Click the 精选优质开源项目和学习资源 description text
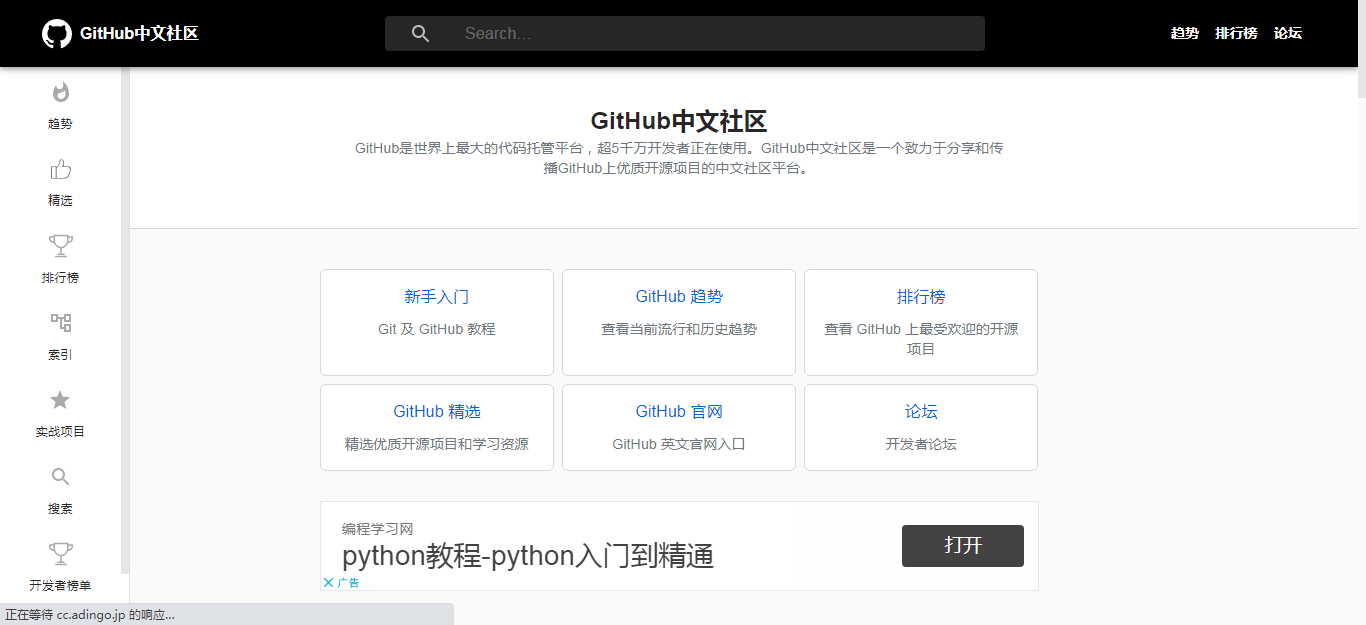This screenshot has width=1366, height=625. 437,444
